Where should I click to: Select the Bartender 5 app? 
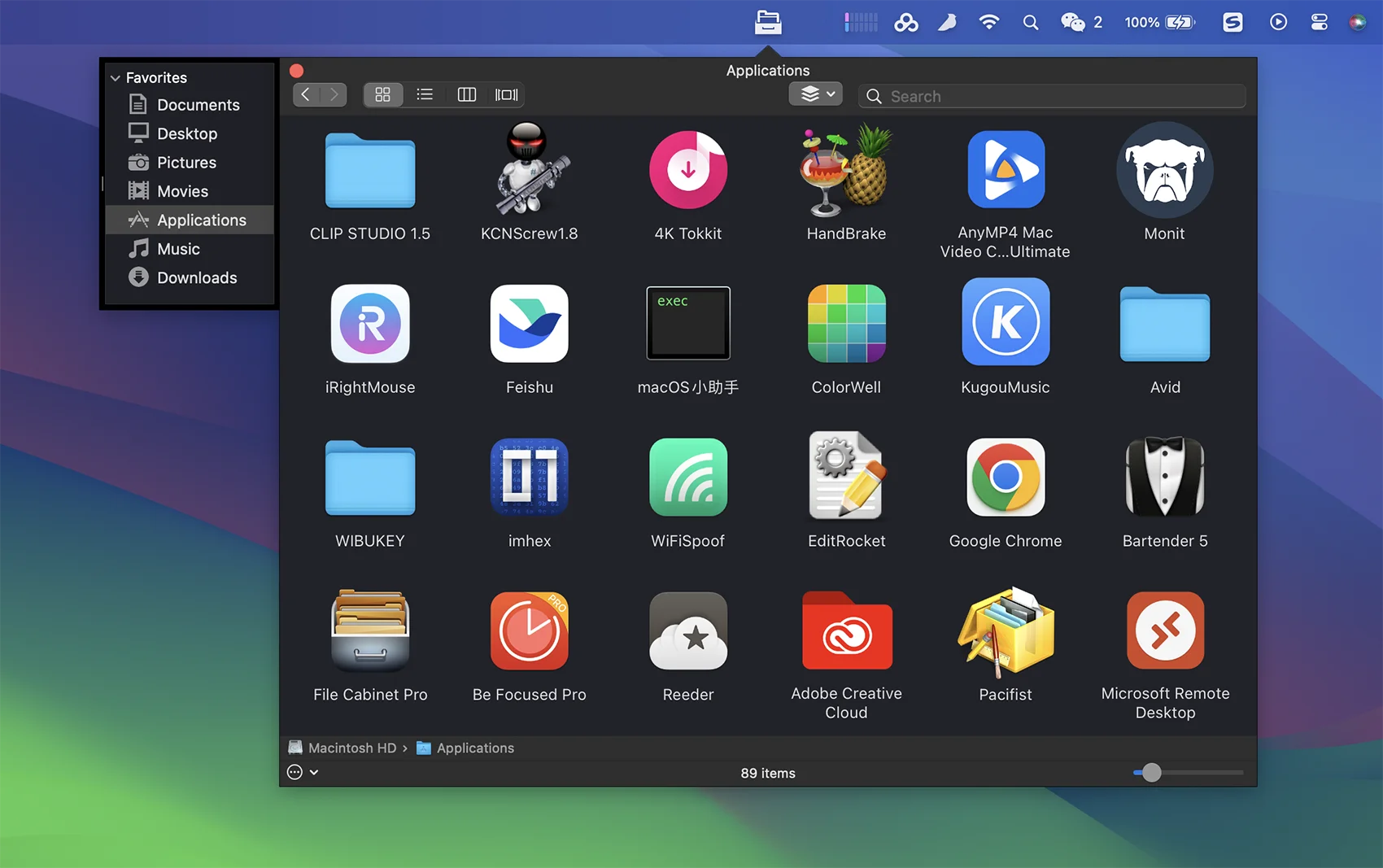point(1165,478)
